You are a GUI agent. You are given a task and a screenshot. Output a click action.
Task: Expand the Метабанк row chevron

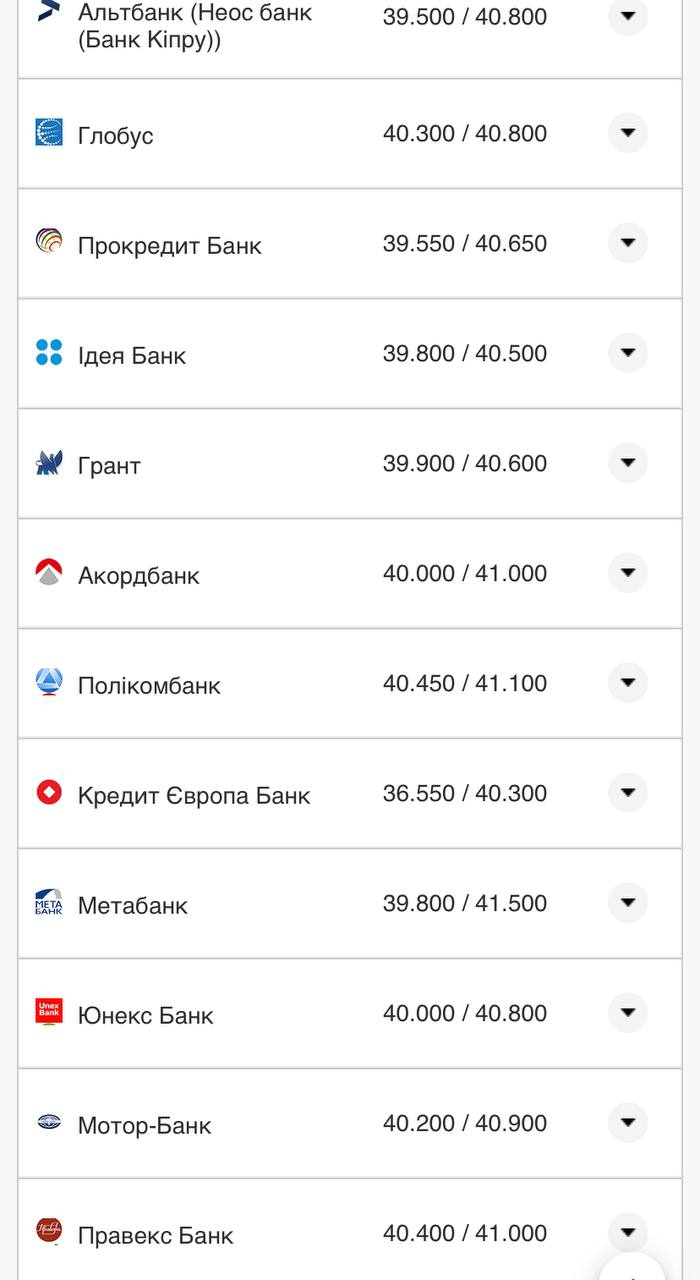tap(628, 903)
